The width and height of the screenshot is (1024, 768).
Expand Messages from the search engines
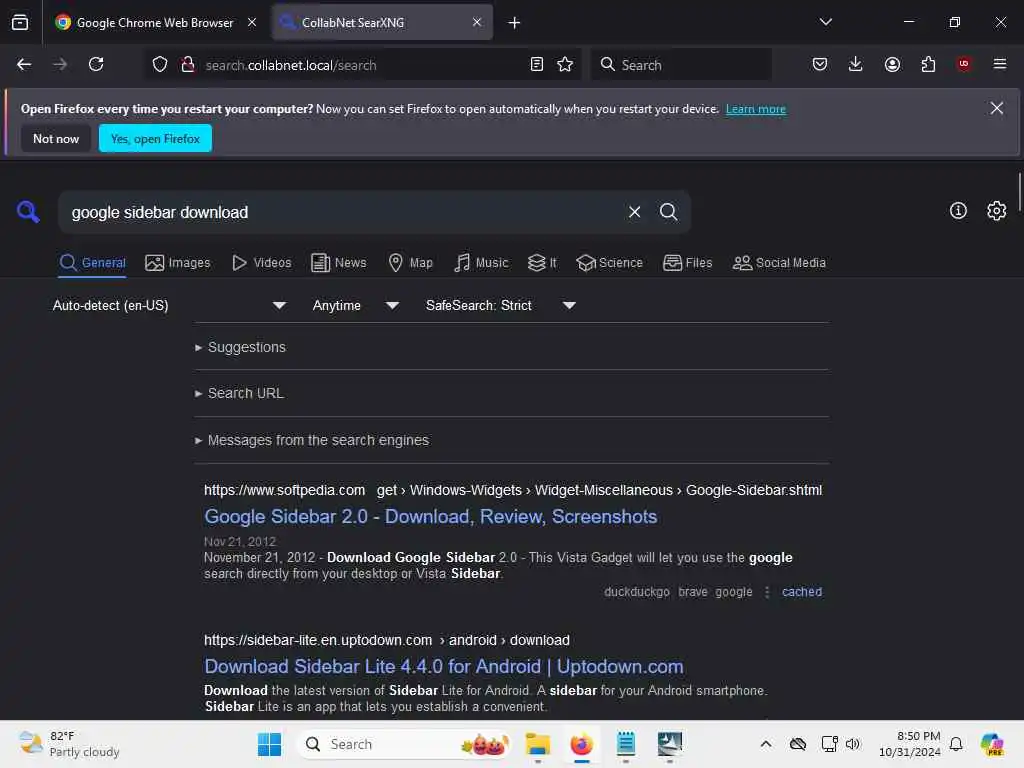pos(312,440)
